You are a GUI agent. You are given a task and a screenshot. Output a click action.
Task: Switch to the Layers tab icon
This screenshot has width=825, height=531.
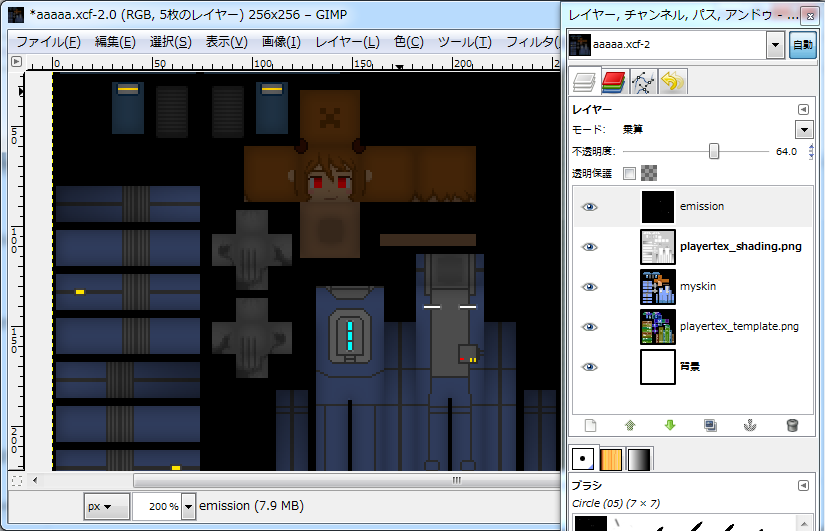[584, 82]
